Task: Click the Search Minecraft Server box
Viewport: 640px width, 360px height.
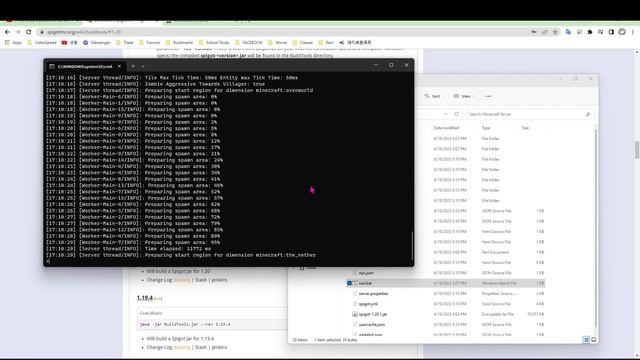Action: (529, 114)
